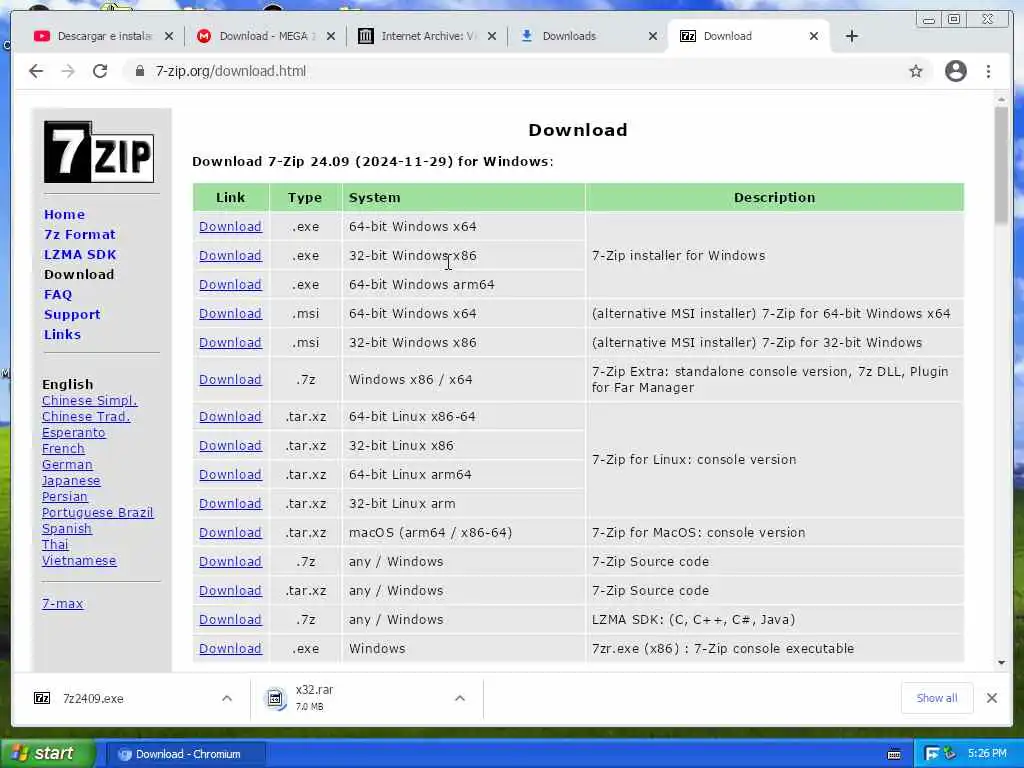Open the LZMA SDK sidebar link
Screen dimensions: 1024x768
coord(80,255)
